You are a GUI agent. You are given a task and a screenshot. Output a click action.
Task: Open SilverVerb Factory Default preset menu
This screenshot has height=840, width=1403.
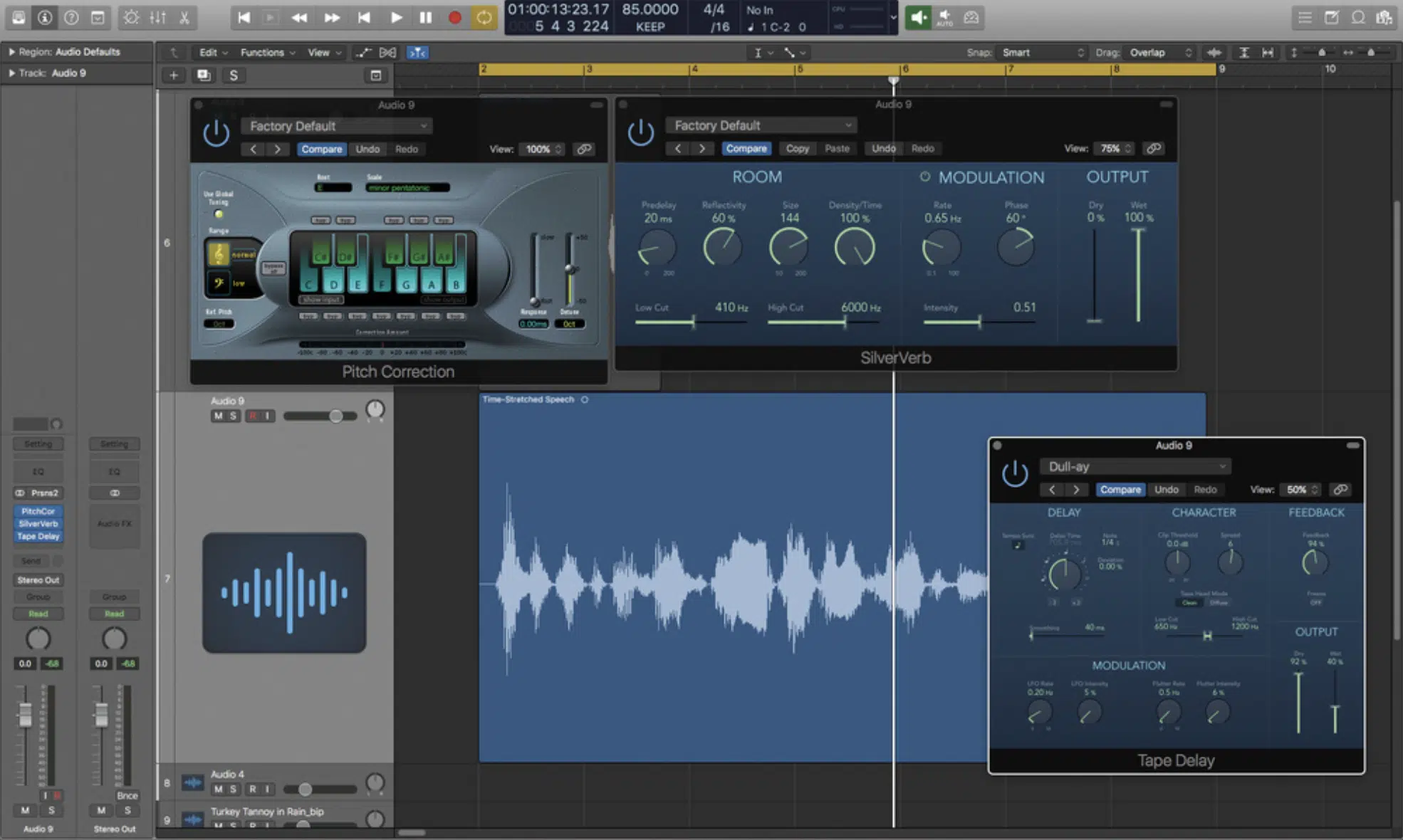tap(761, 125)
